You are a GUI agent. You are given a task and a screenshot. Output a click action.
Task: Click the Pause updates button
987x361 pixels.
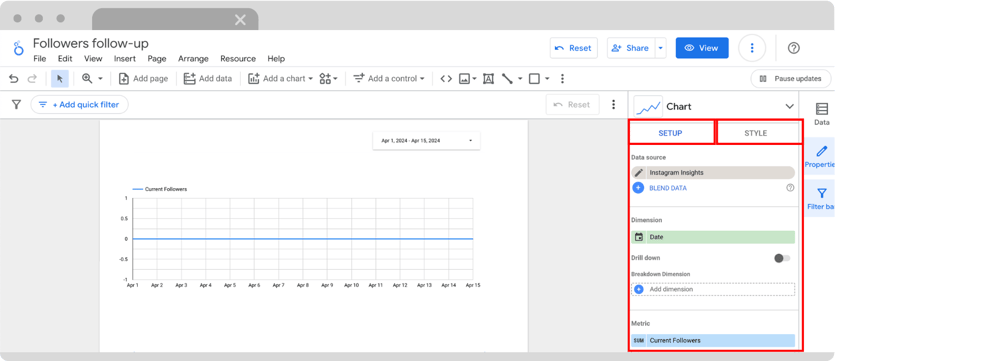tap(791, 79)
